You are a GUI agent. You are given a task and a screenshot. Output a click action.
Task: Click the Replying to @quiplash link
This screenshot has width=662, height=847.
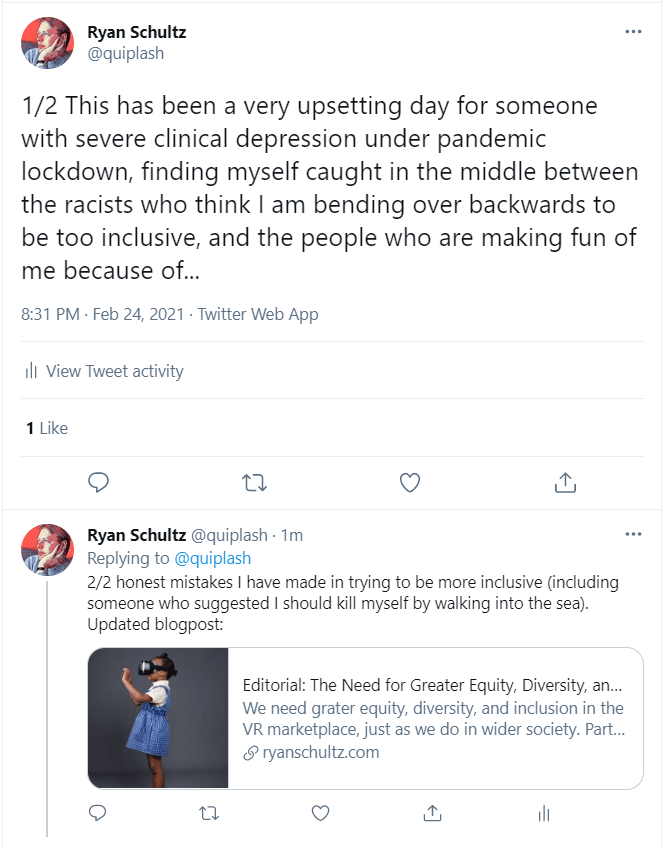[213, 558]
